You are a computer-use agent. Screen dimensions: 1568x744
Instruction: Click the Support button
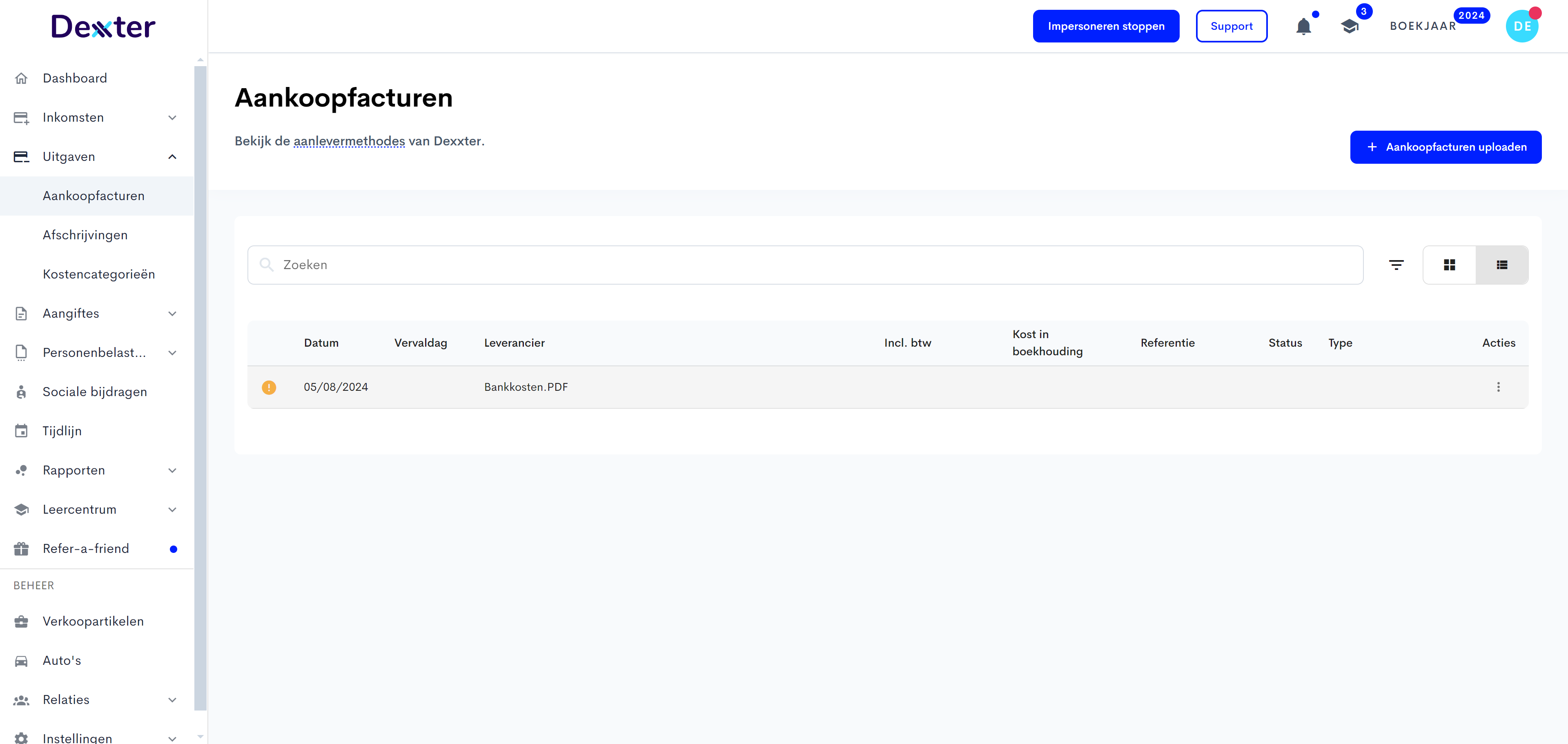1231,26
